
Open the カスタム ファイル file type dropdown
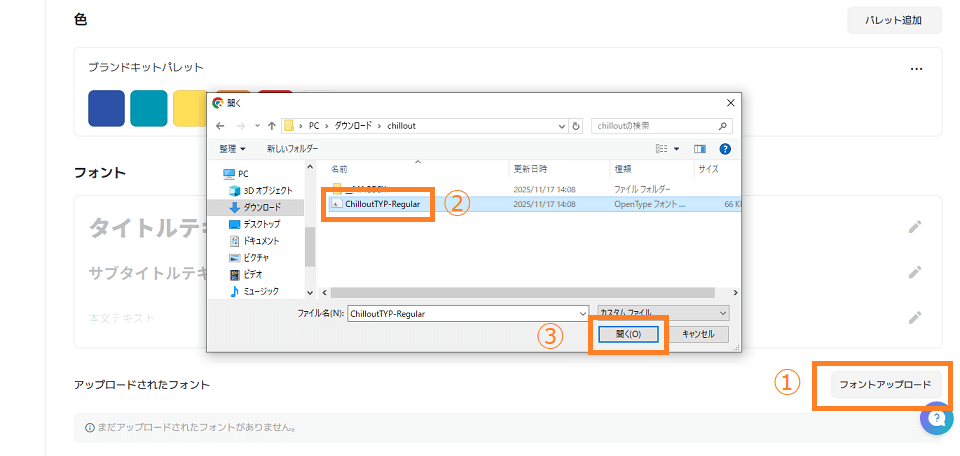point(664,313)
